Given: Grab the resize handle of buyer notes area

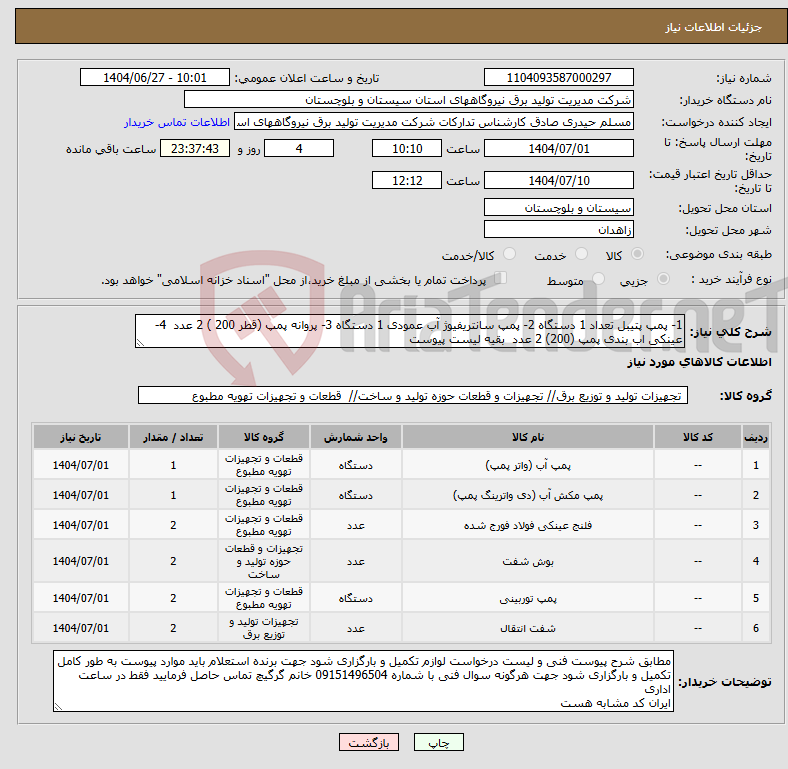Looking at the screenshot, I should pos(58,707).
